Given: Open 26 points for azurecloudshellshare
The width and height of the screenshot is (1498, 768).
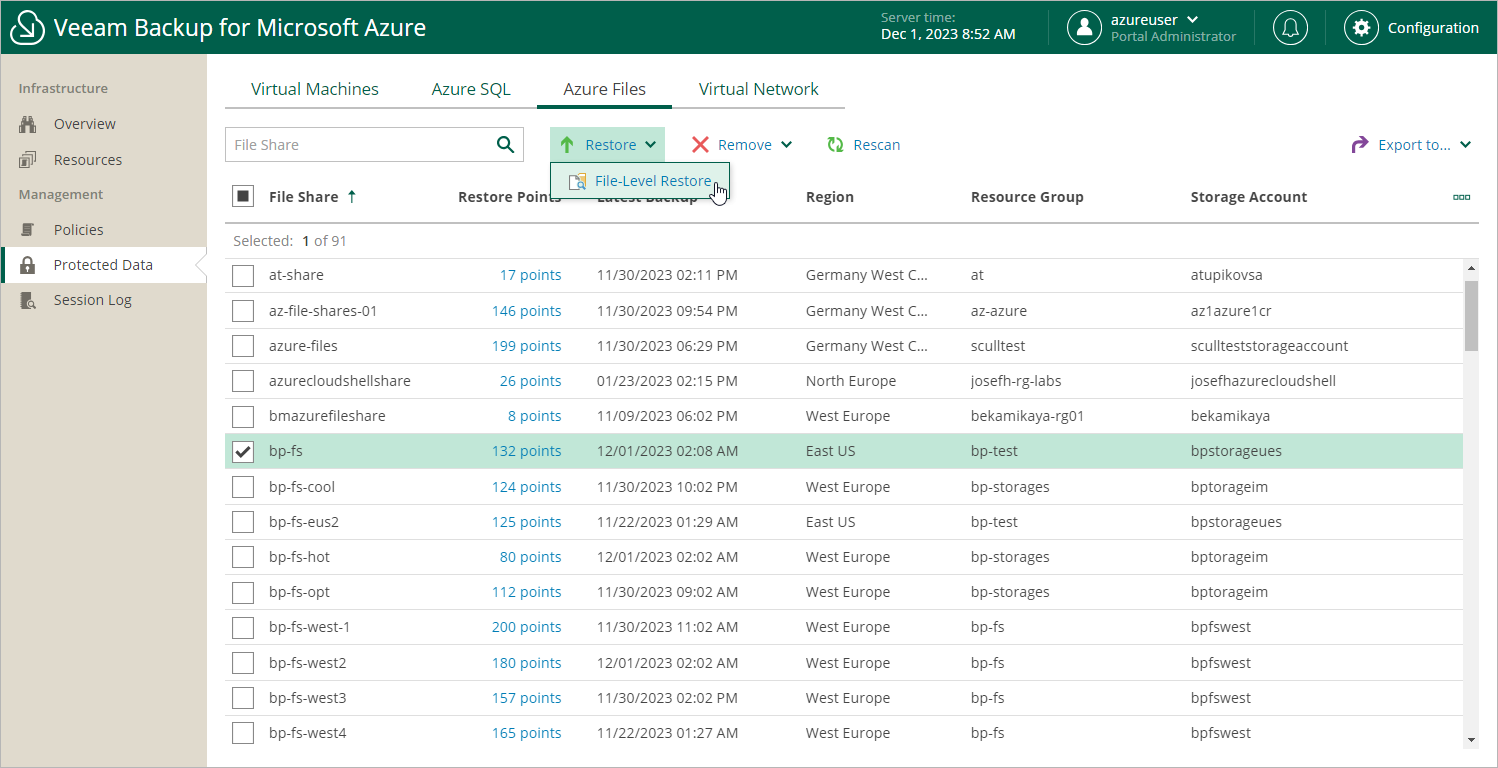Looking at the screenshot, I should click(530, 381).
